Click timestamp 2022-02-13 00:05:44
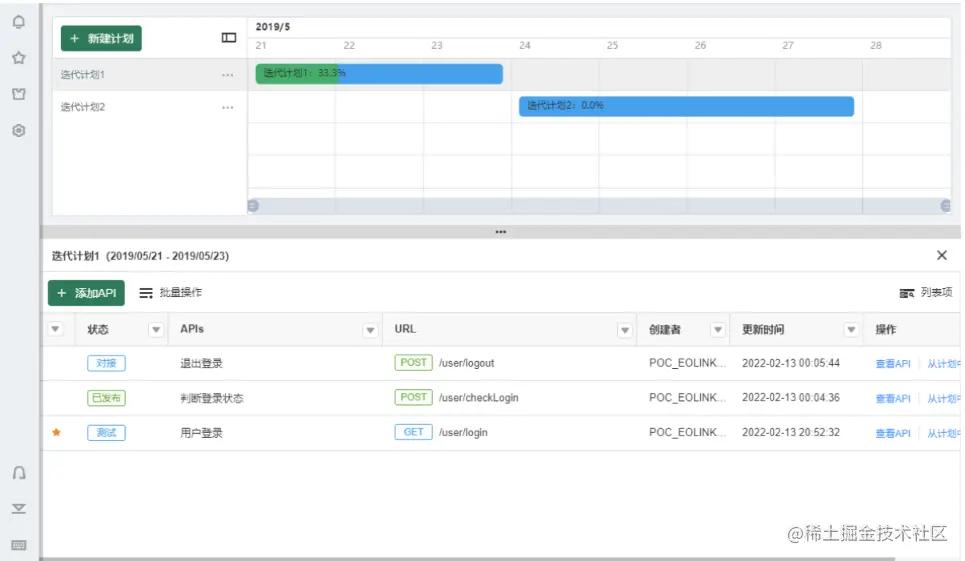Viewport: 965px width, 561px height. 791,363
